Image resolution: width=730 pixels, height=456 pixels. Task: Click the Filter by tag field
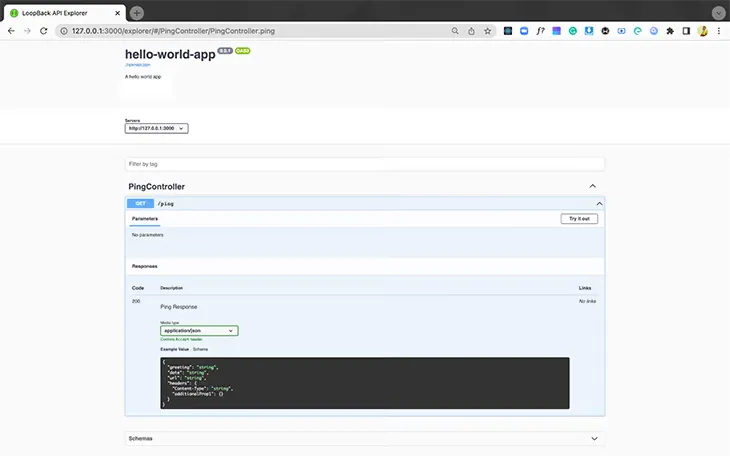click(x=365, y=164)
